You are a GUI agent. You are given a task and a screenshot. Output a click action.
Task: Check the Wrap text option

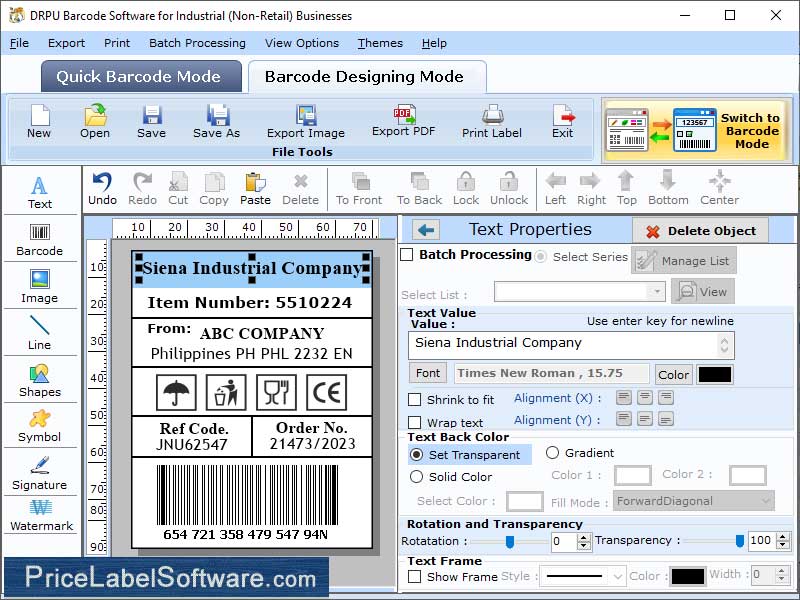(414, 422)
